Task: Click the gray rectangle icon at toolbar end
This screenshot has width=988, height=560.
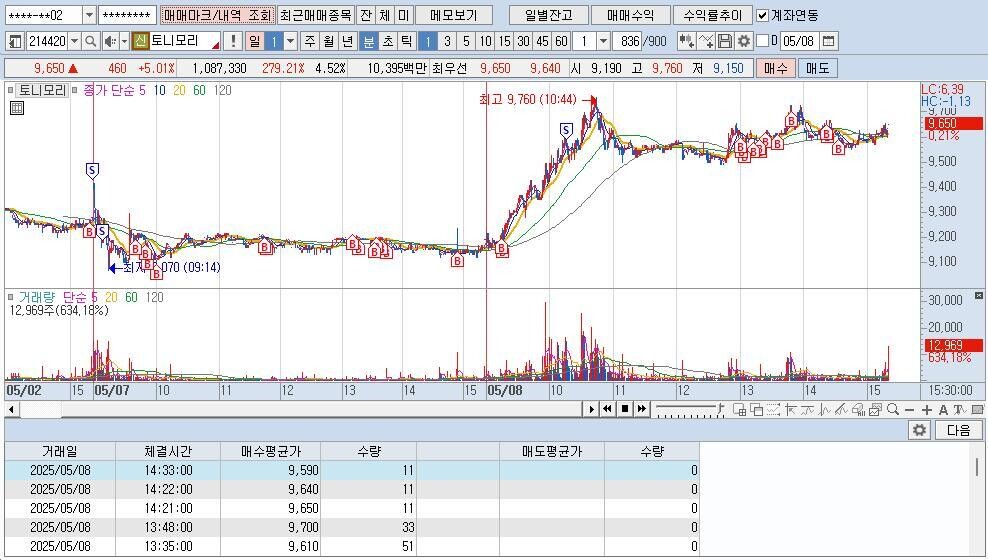Action: coord(977,409)
